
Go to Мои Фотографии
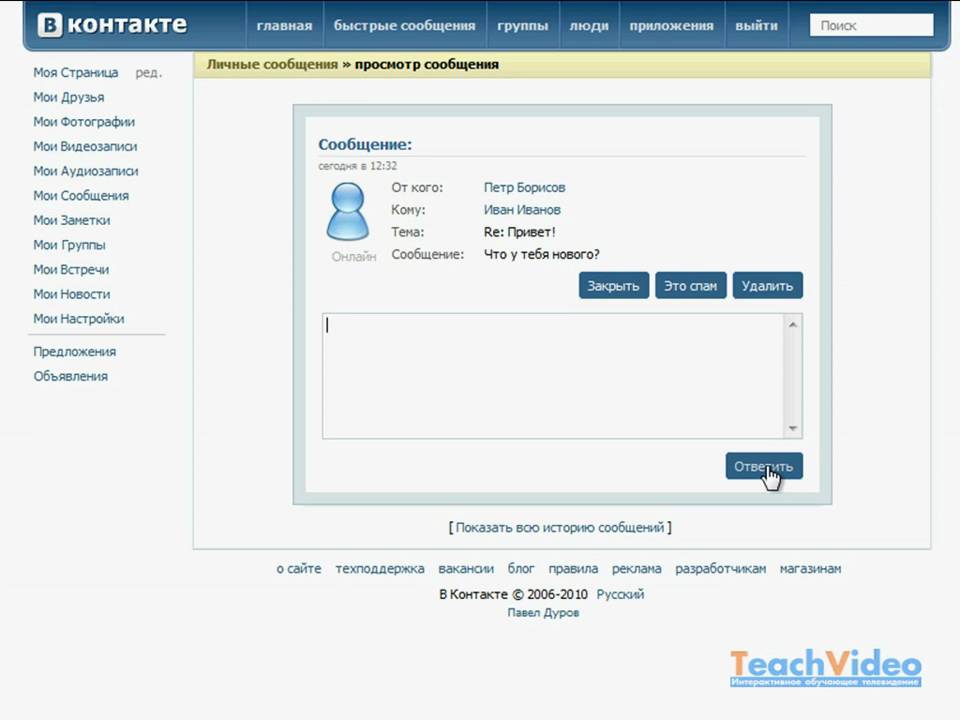(84, 121)
